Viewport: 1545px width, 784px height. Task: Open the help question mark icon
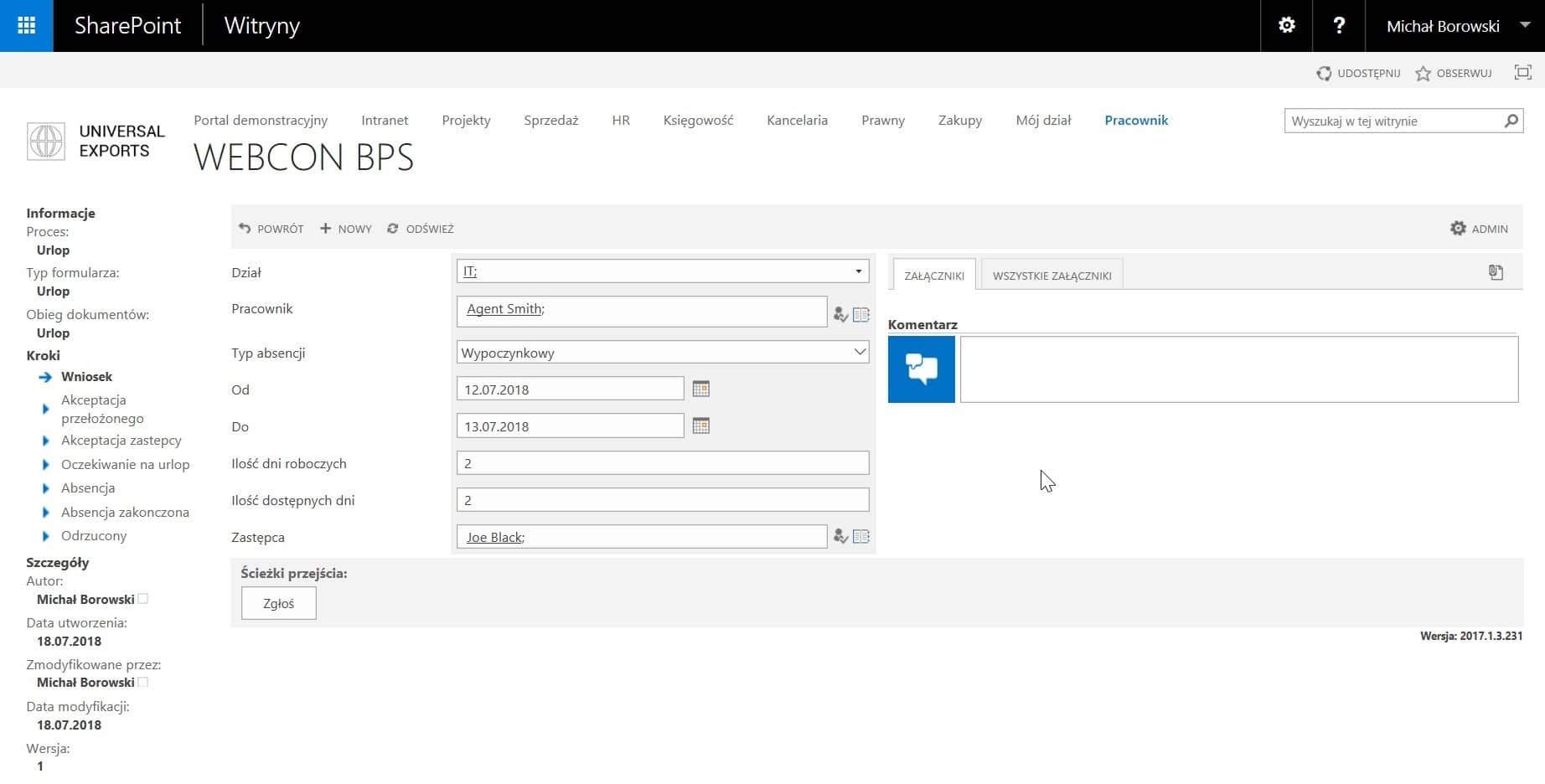point(1339,26)
